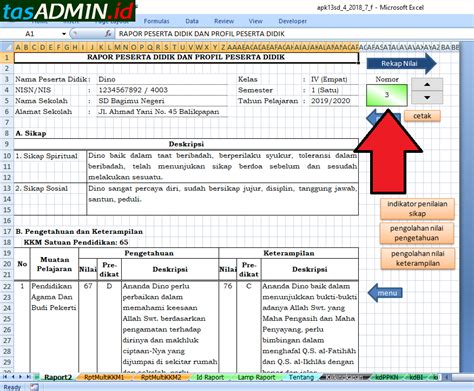
Task: Click the indikator penilaian sikap button
Action: [417, 209]
